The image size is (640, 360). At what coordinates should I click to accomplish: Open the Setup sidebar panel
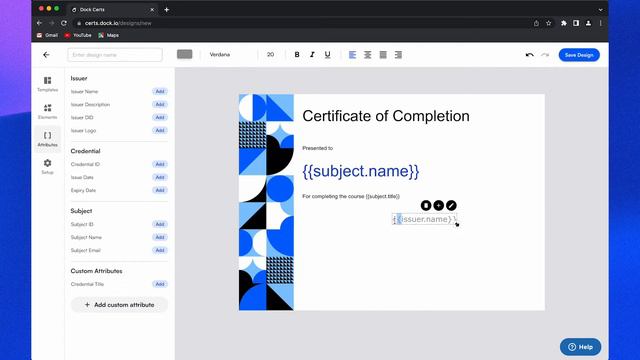[x=47, y=166]
